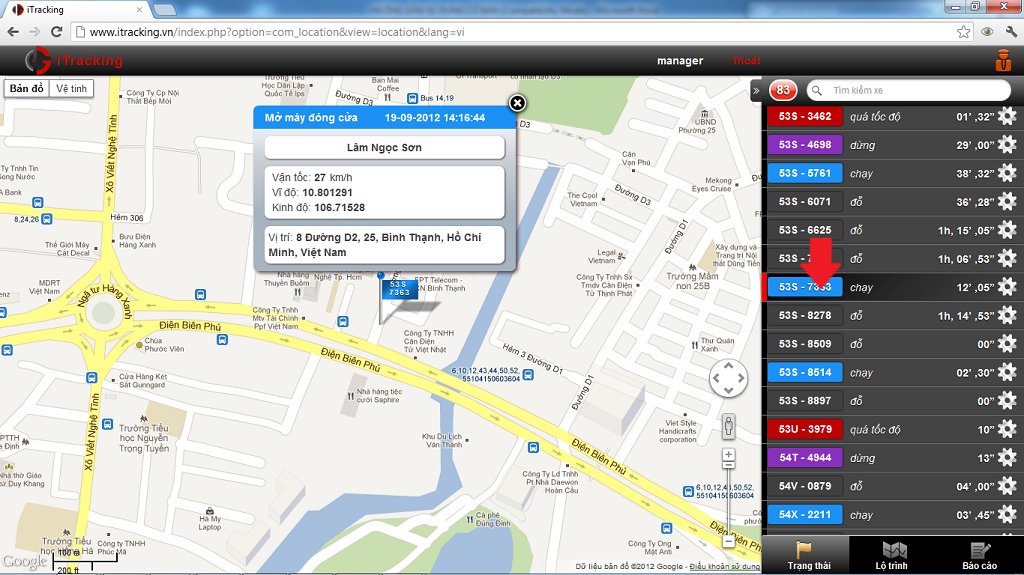Open settings gear for vehicle 53S - 8278
The image size is (1024, 575).
tap(1007, 316)
